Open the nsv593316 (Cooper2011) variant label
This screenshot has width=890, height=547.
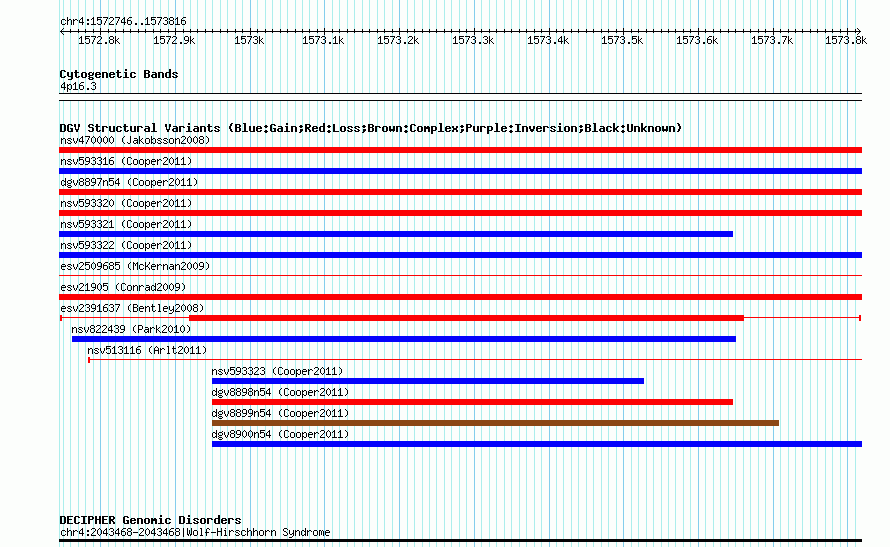click(126, 161)
